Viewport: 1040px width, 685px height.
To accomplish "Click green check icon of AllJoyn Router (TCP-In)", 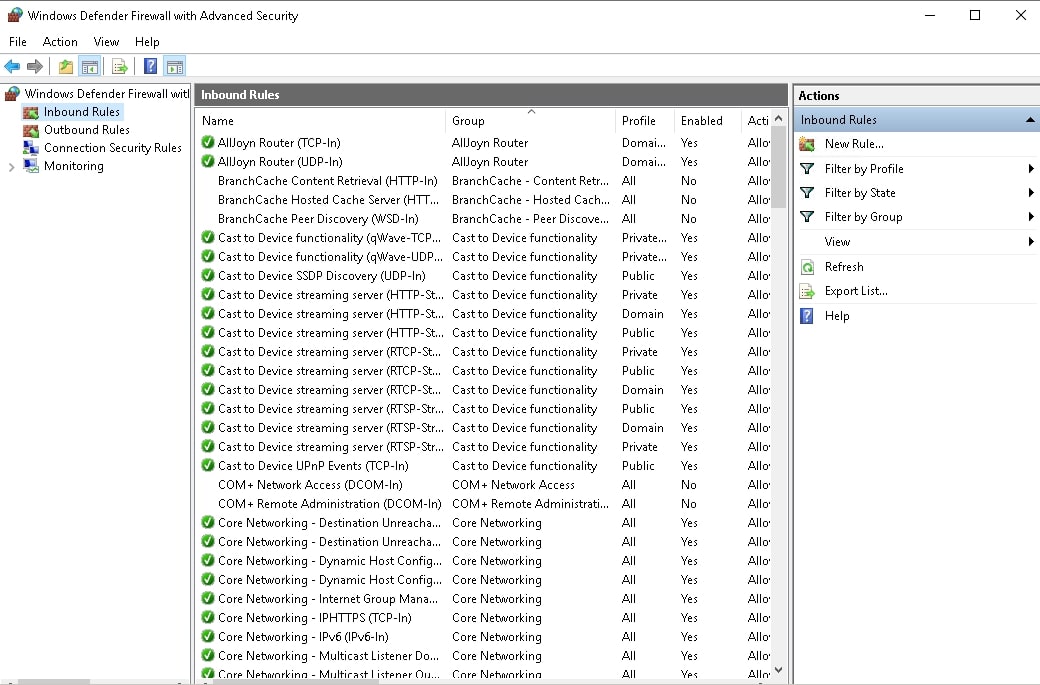I will click(x=208, y=142).
